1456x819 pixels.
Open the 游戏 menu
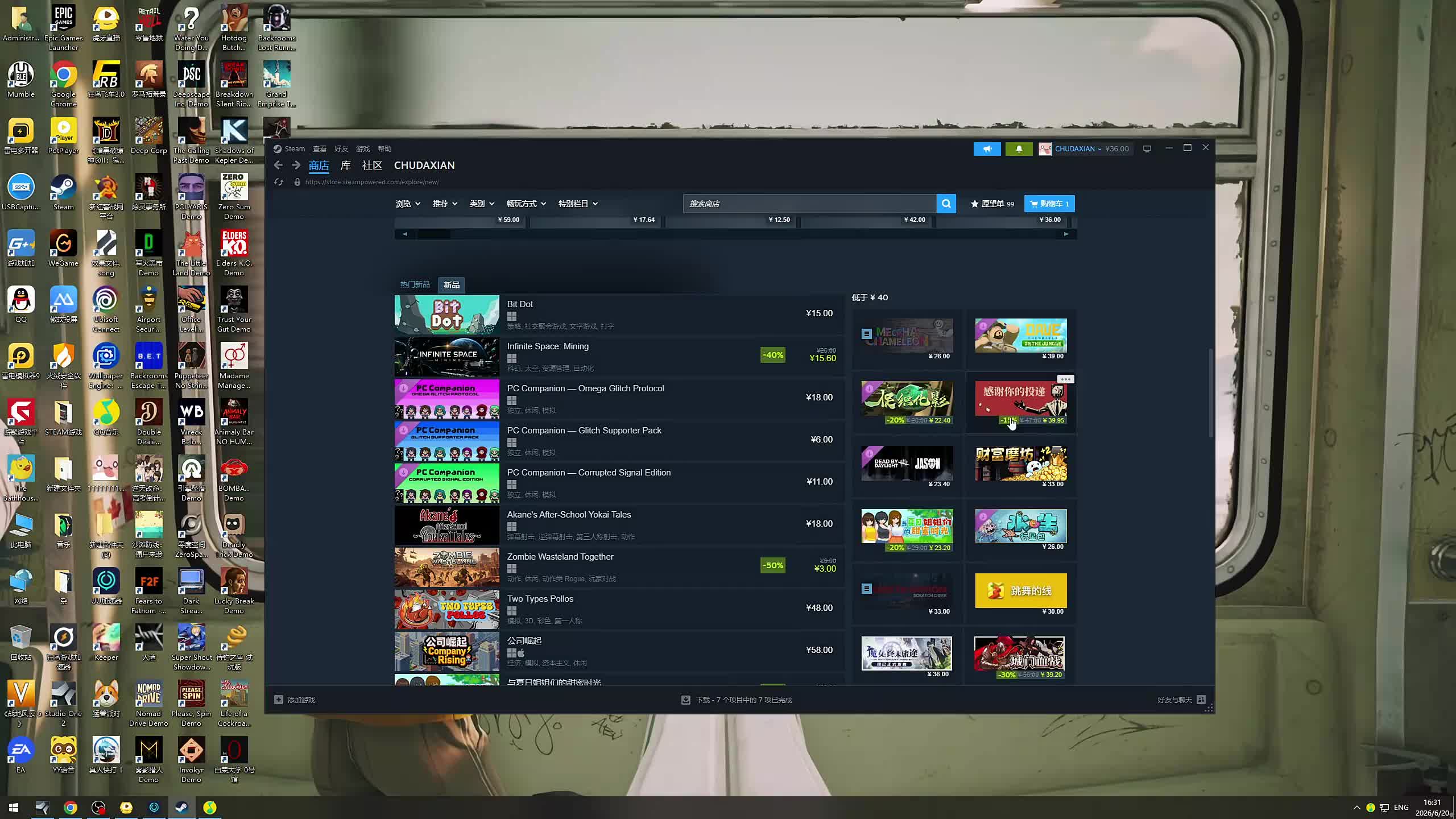363,149
